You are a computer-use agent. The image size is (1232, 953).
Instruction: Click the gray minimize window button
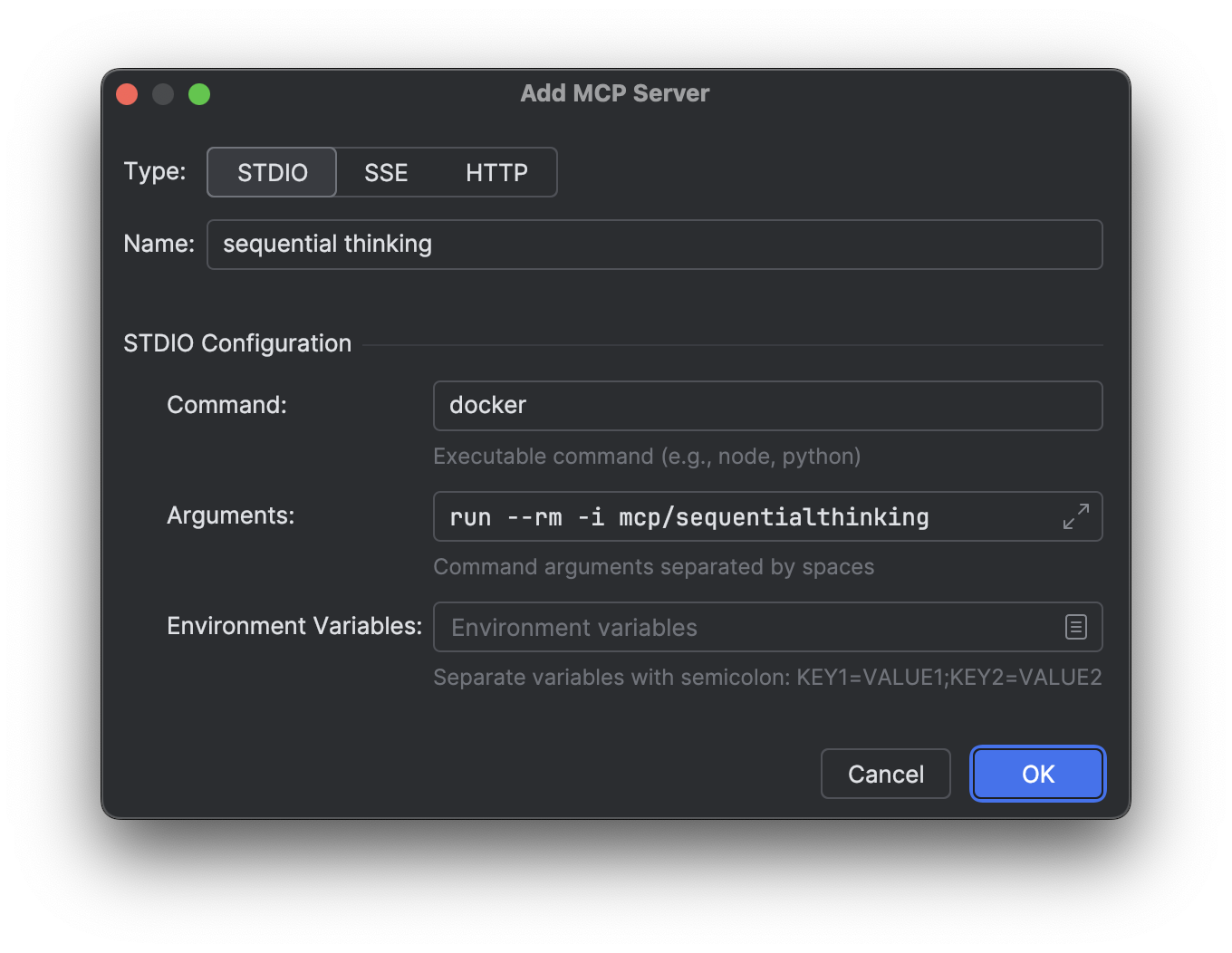click(163, 94)
